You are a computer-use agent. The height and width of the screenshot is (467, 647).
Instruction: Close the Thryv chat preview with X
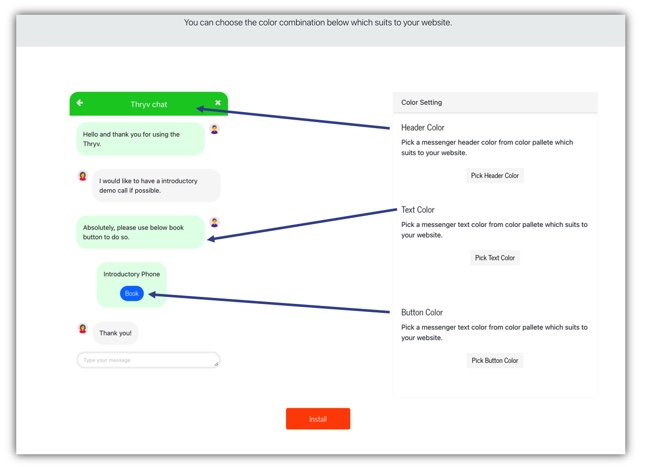[218, 103]
